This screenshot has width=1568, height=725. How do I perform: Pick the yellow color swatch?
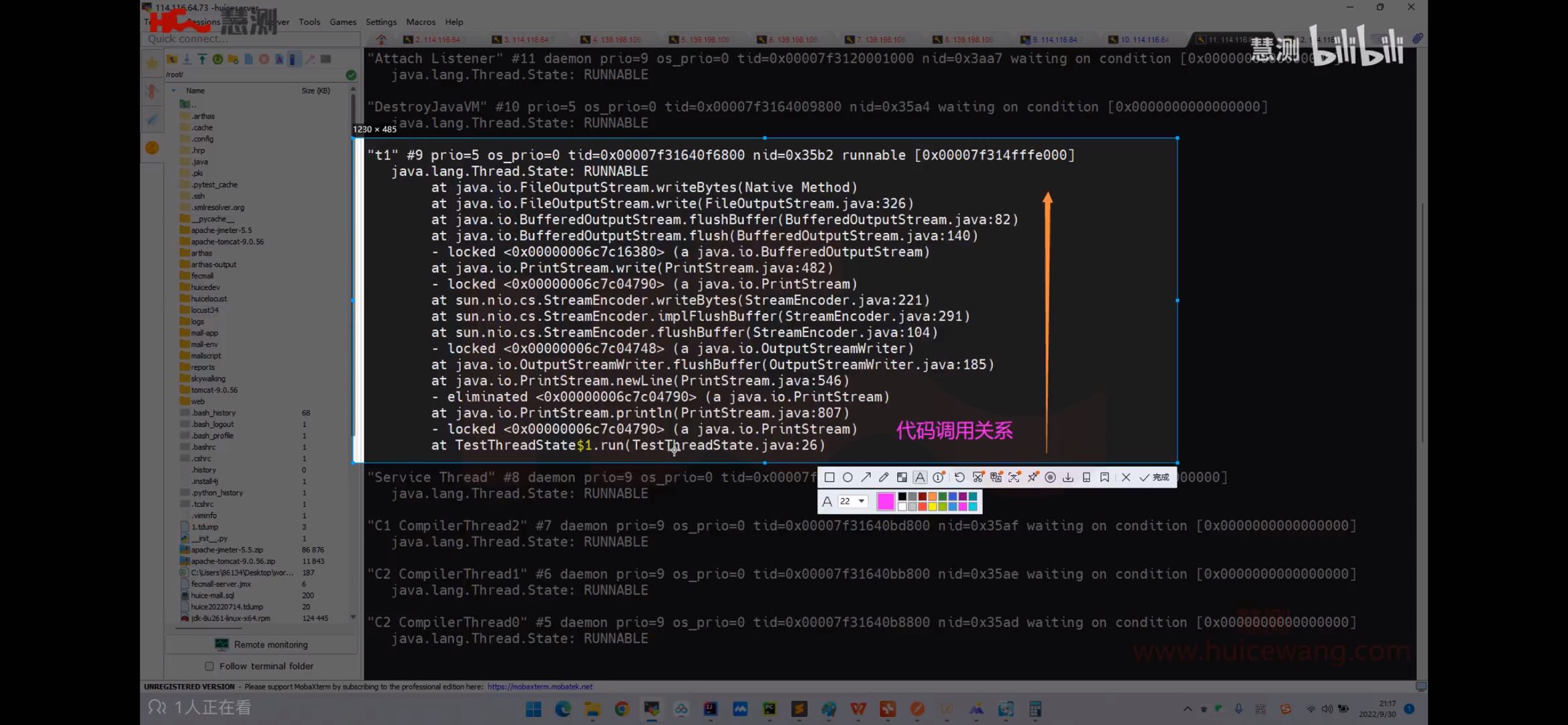tap(933, 506)
